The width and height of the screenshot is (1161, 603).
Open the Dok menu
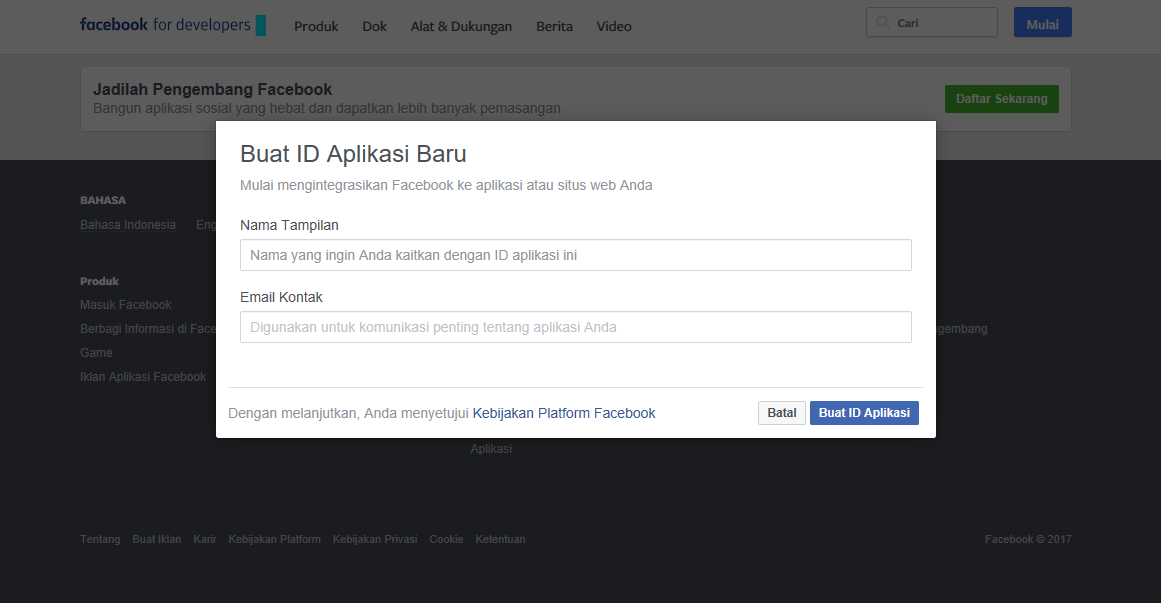(x=374, y=26)
